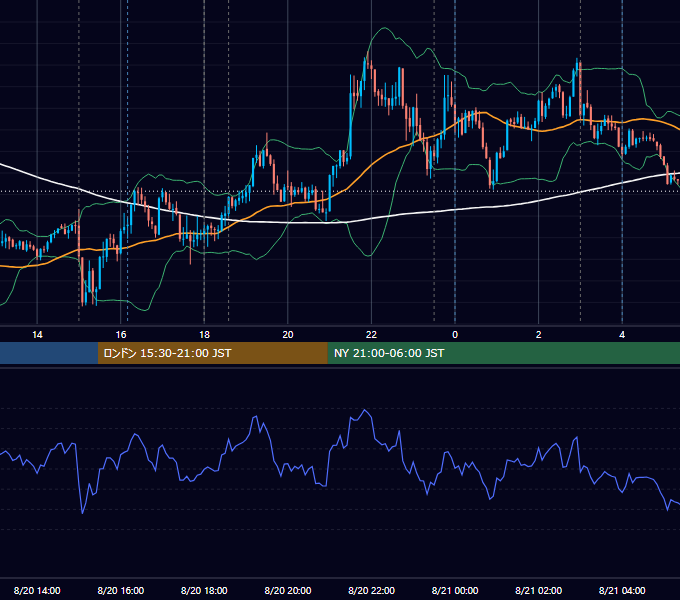Image resolution: width=680 pixels, height=600 pixels.
Task: Click the '8/21 00:00' date label
Action: 455,590
